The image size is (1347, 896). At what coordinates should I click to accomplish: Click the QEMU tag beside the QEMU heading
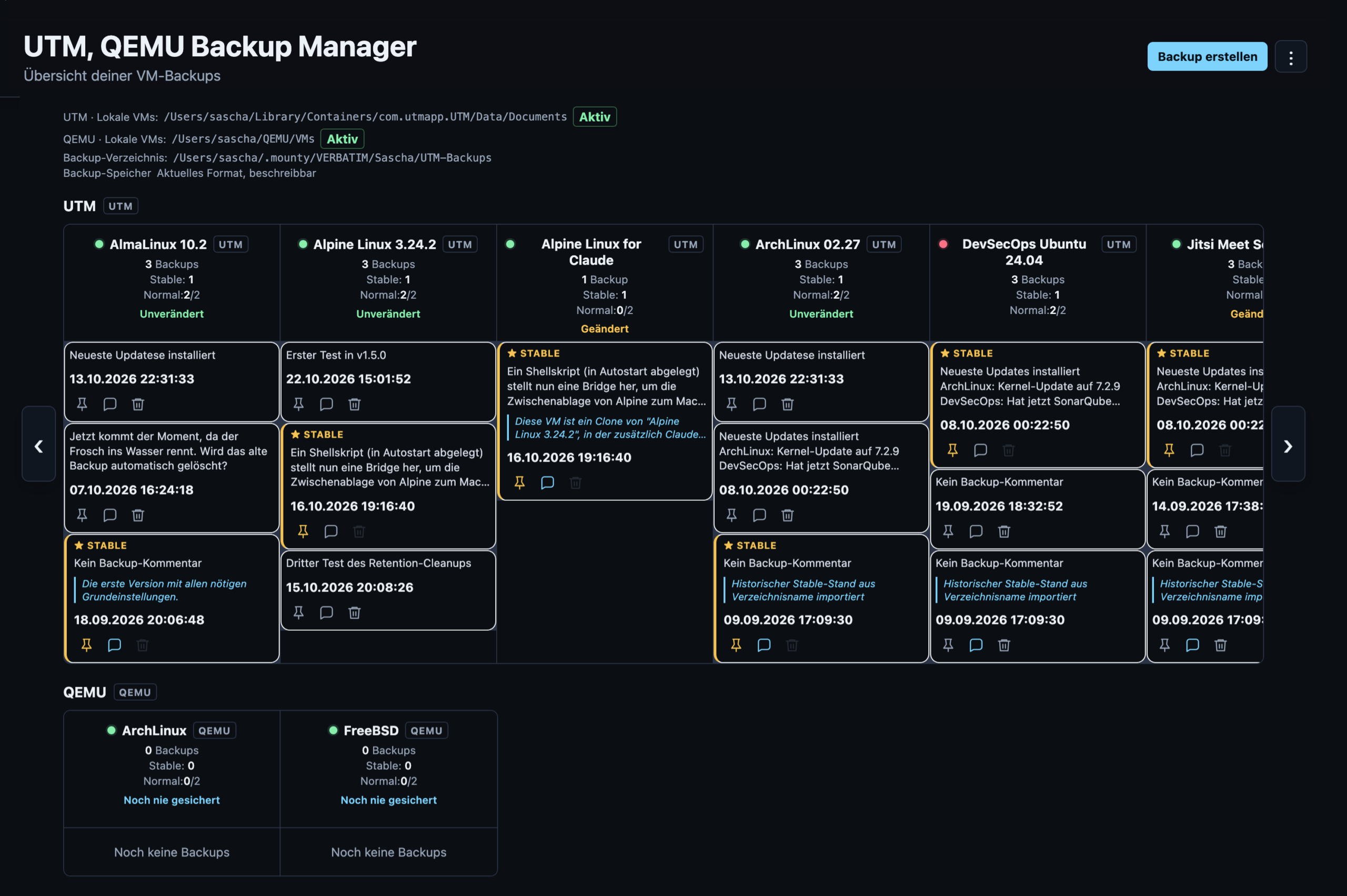[x=135, y=692]
